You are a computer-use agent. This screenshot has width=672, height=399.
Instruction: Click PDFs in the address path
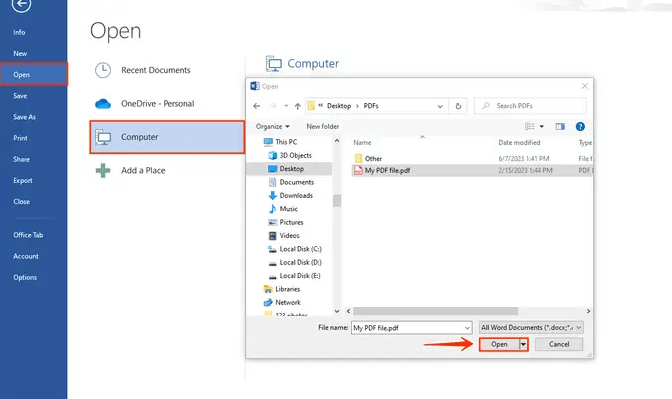(x=371, y=106)
